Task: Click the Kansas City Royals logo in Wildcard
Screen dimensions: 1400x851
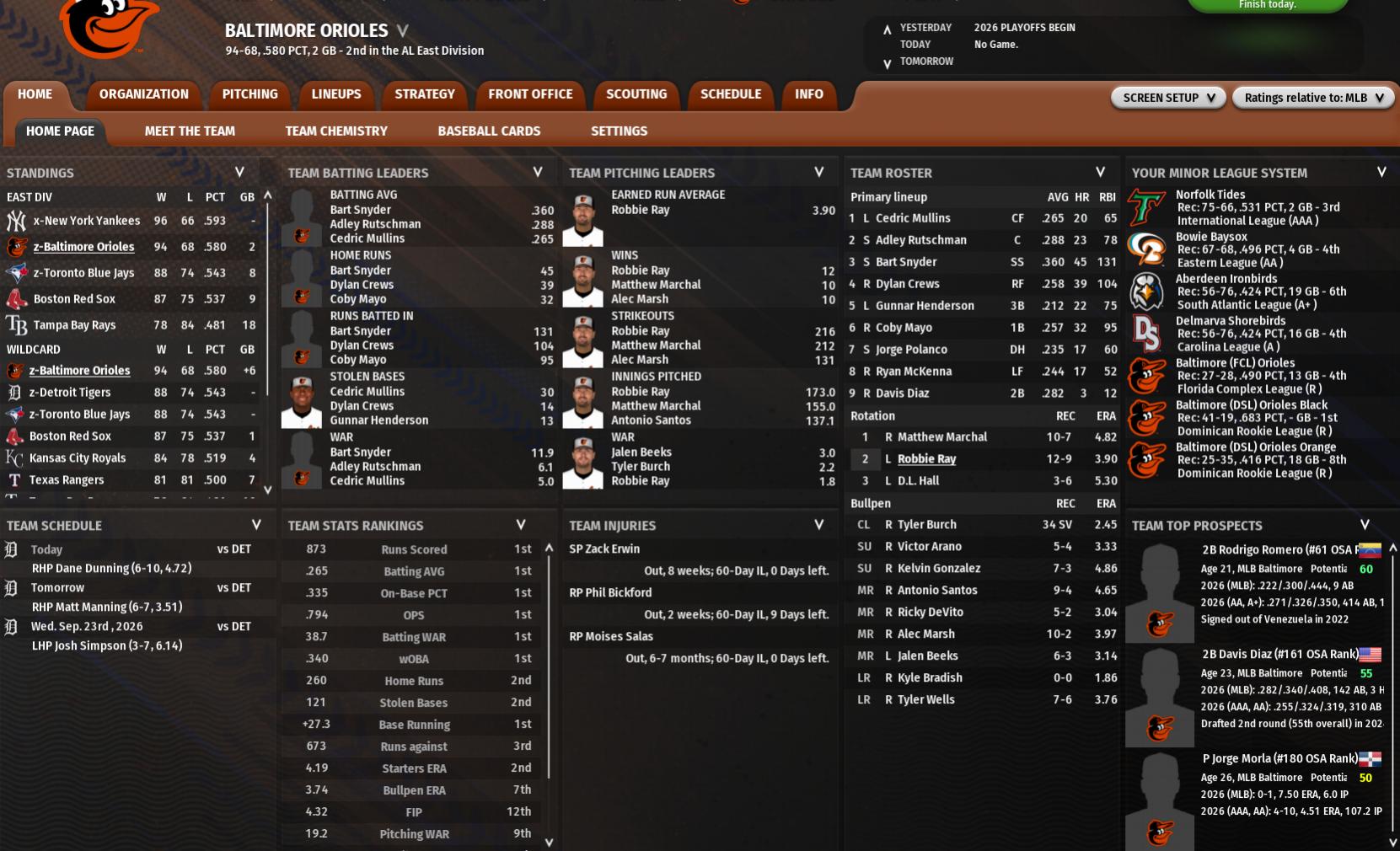Action: pyautogui.click(x=14, y=458)
